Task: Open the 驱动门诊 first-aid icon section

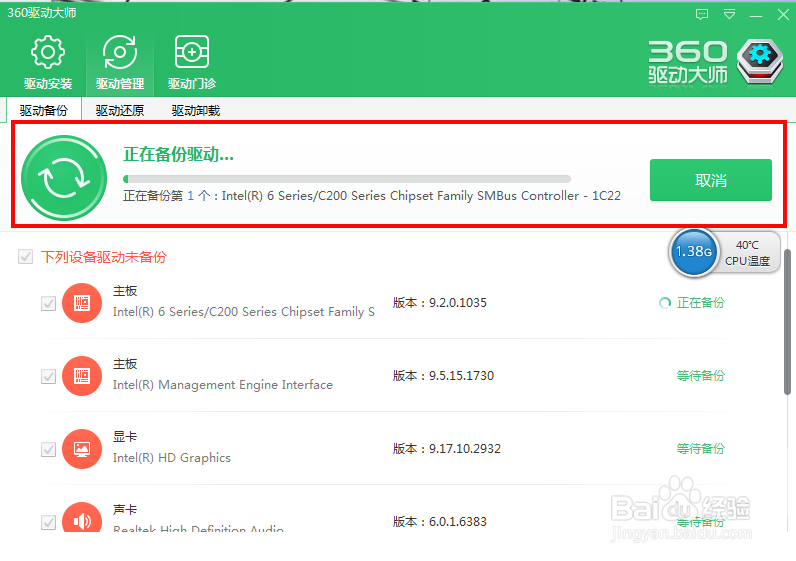Action: [192, 62]
